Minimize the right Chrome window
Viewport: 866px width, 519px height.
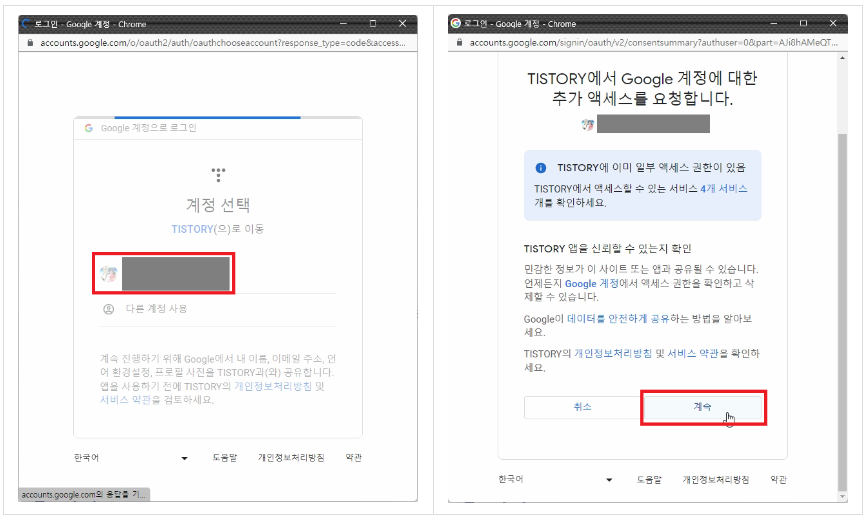coord(773,23)
